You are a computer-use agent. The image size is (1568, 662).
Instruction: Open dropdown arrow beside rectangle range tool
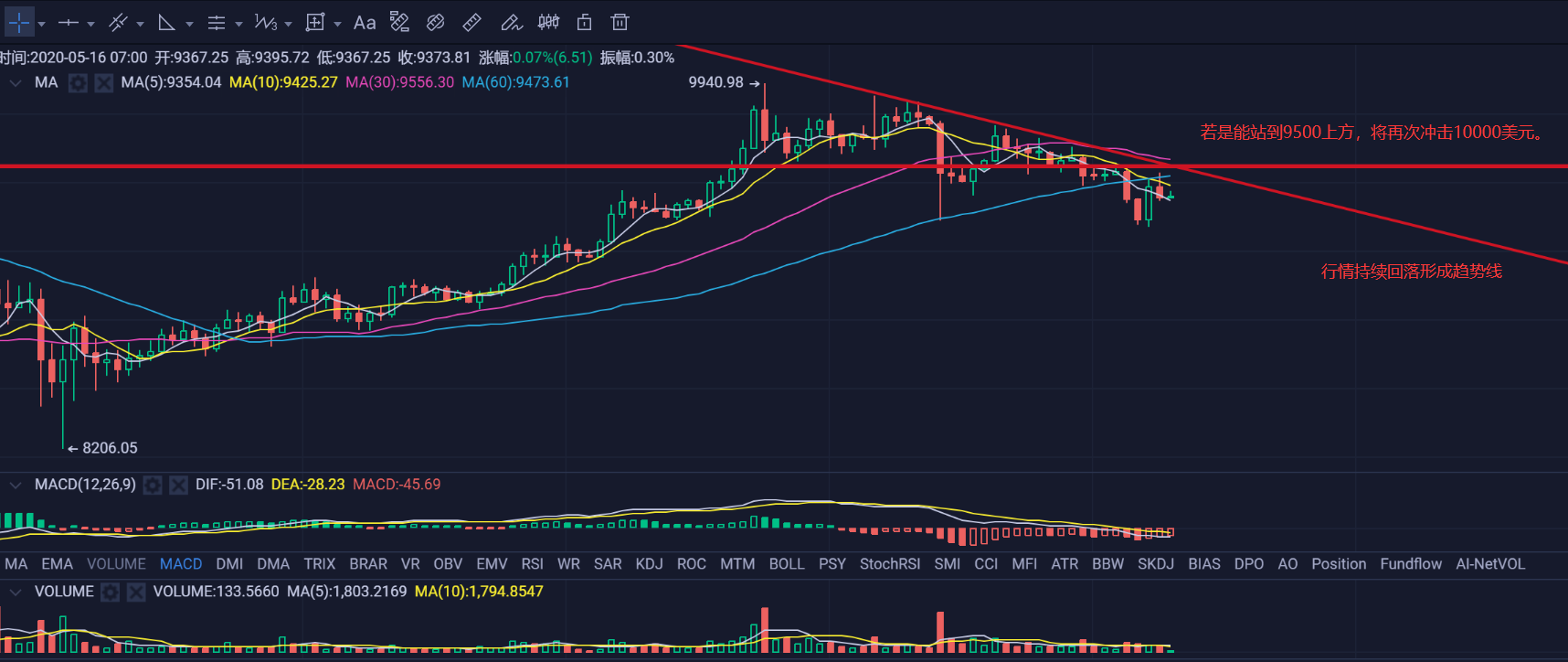(338, 24)
